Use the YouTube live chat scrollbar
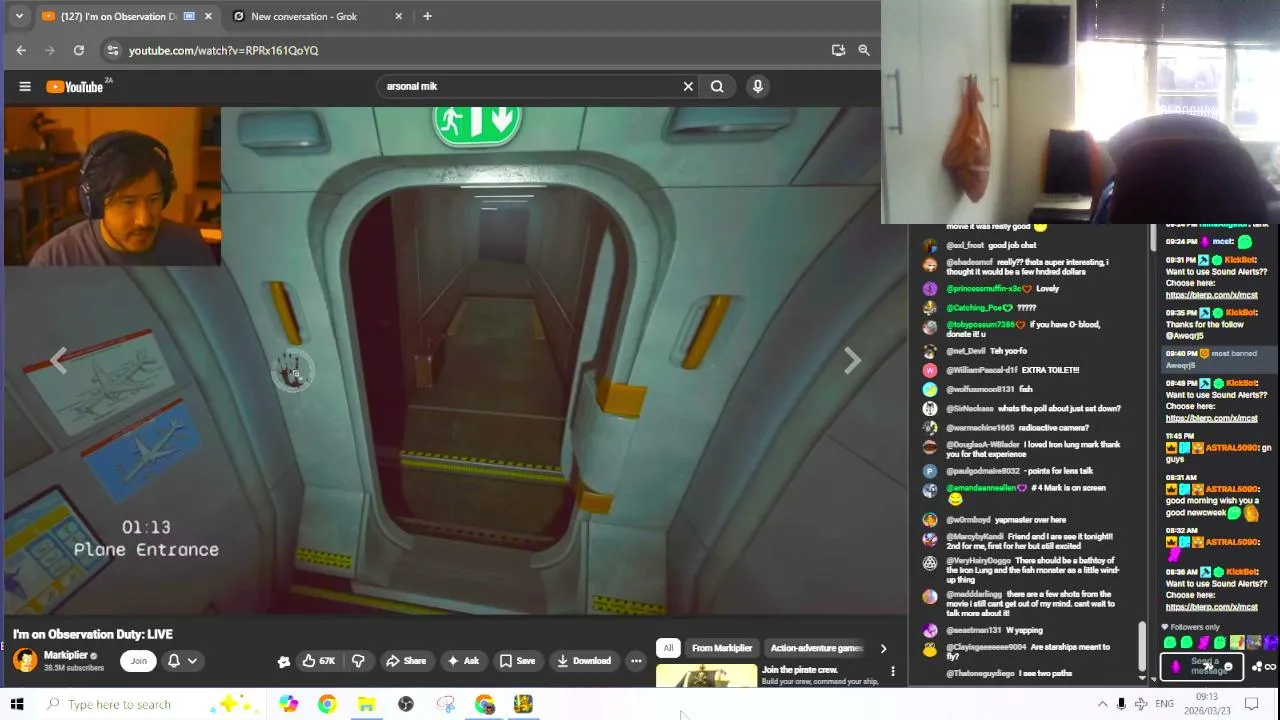The image size is (1280, 720). (x=1141, y=645)
